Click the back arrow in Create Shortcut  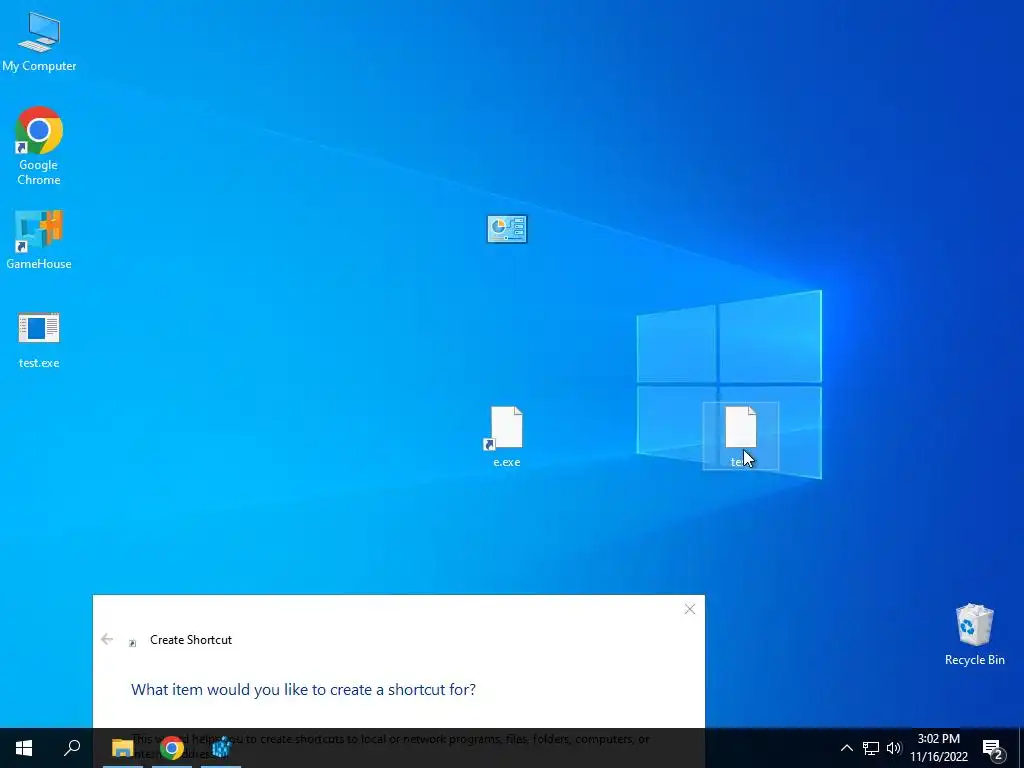(x=107, y=639)
